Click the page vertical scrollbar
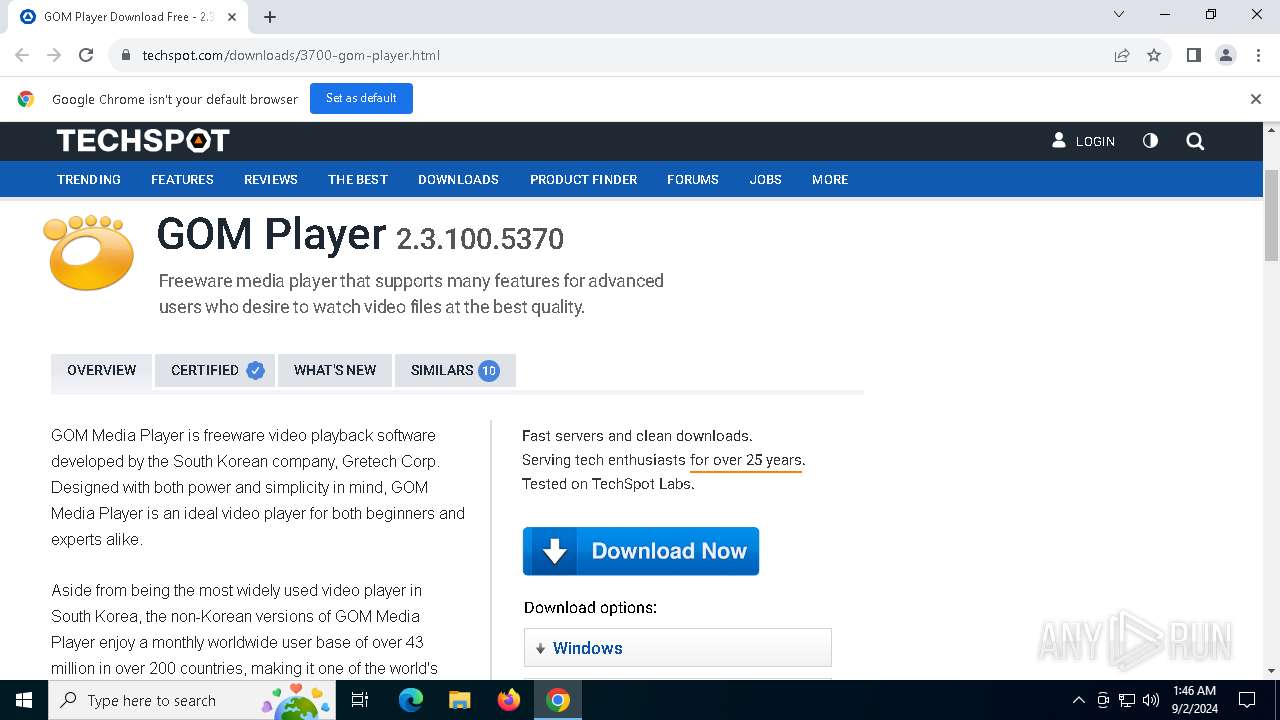 [x=1272, y=215]
